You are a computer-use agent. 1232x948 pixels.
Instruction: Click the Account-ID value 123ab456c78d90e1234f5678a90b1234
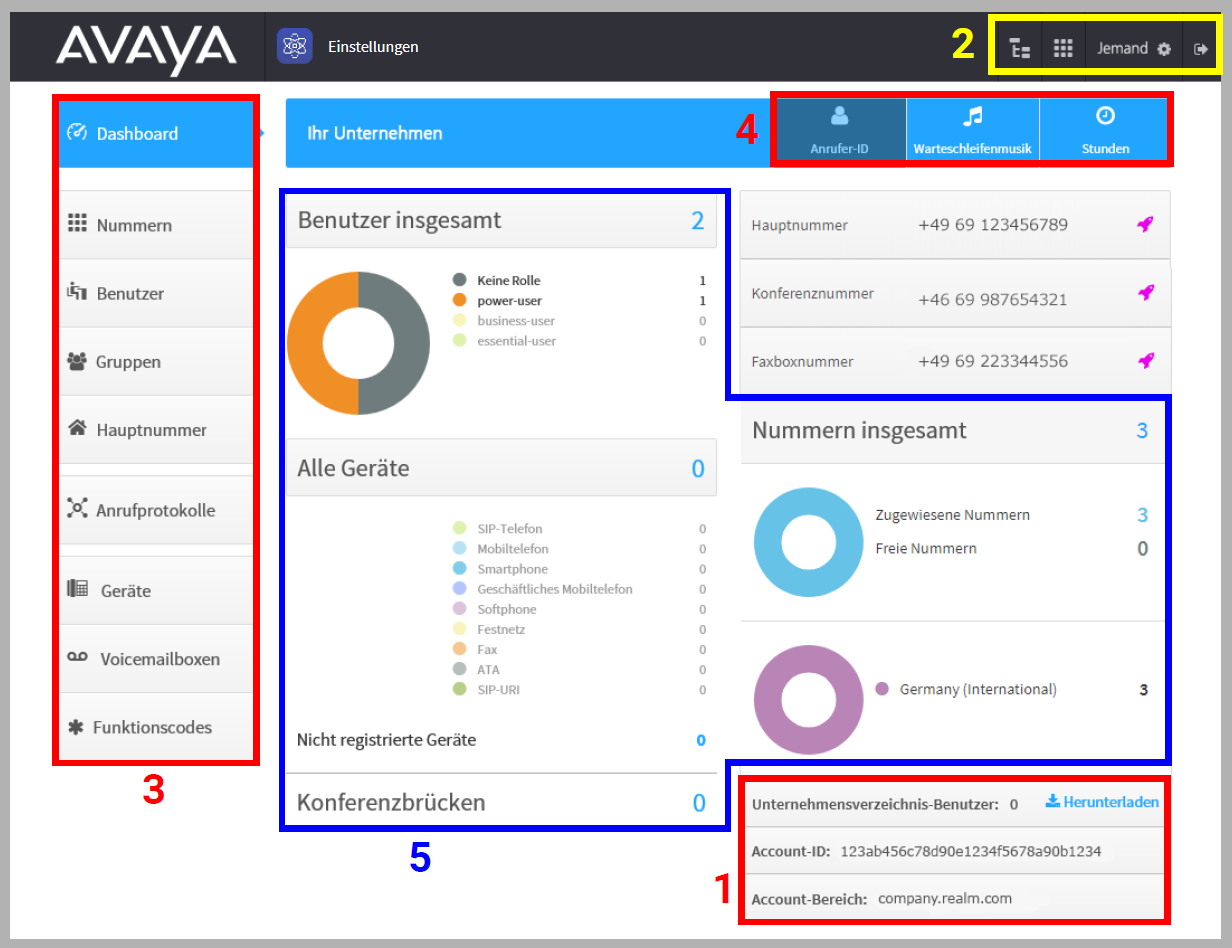971,851
